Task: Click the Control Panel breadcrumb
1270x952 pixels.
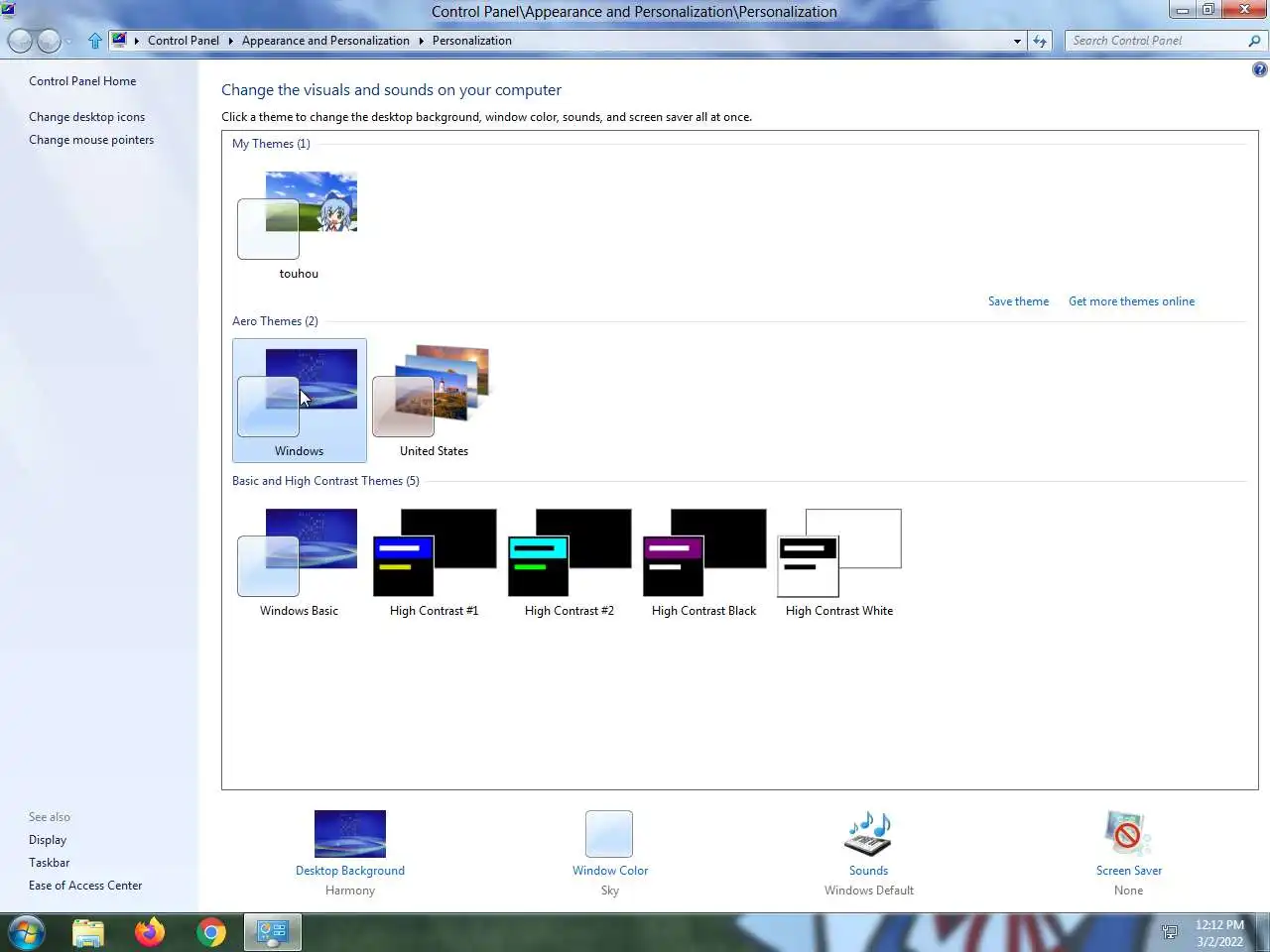Action: 184,41
